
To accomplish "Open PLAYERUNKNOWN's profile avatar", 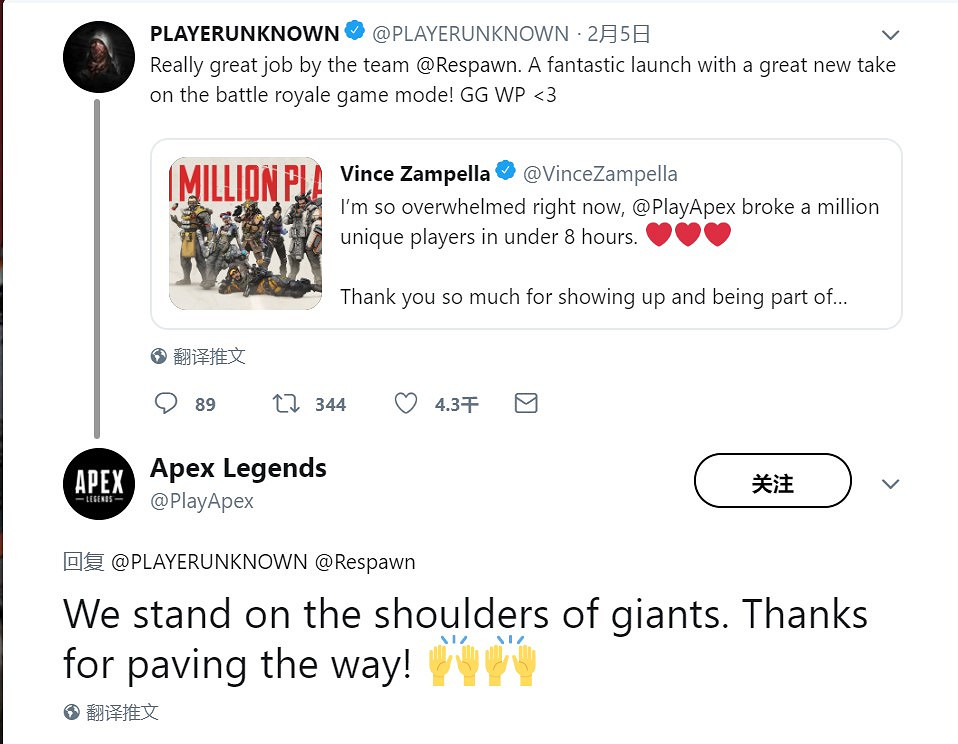I will click(99, 57).
